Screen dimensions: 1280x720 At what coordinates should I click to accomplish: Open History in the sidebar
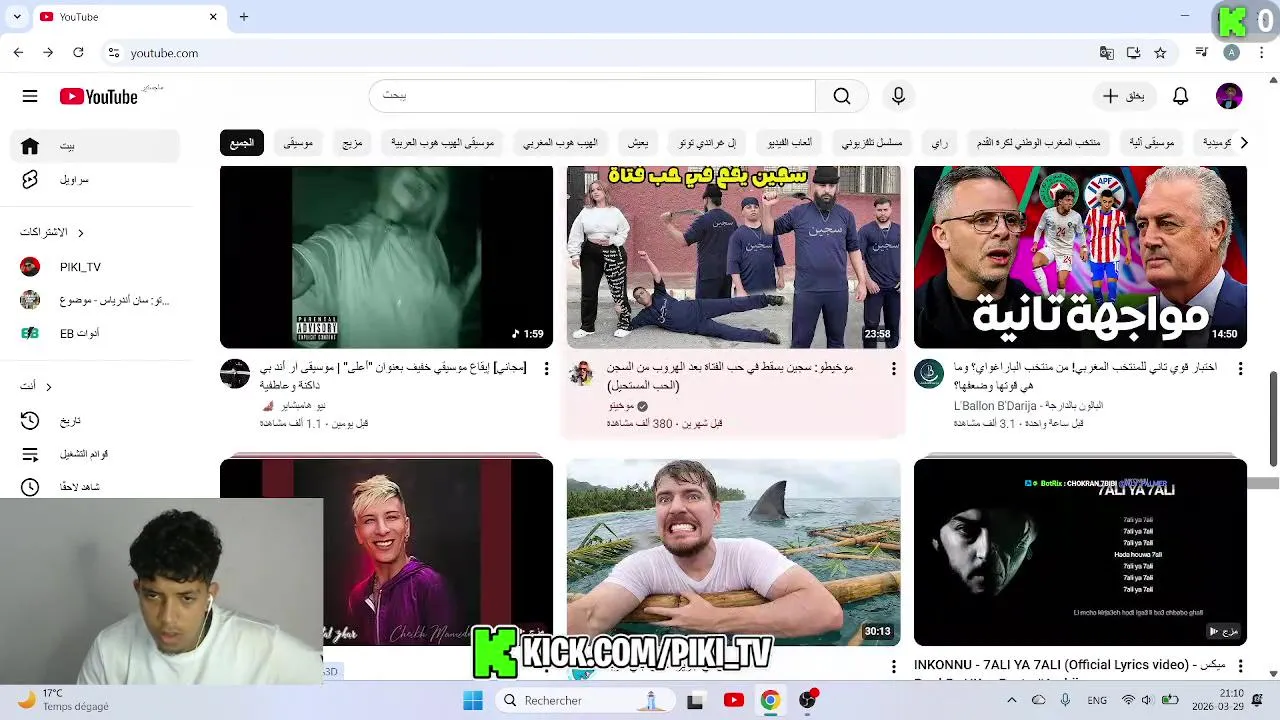click(x=95, y=421)
